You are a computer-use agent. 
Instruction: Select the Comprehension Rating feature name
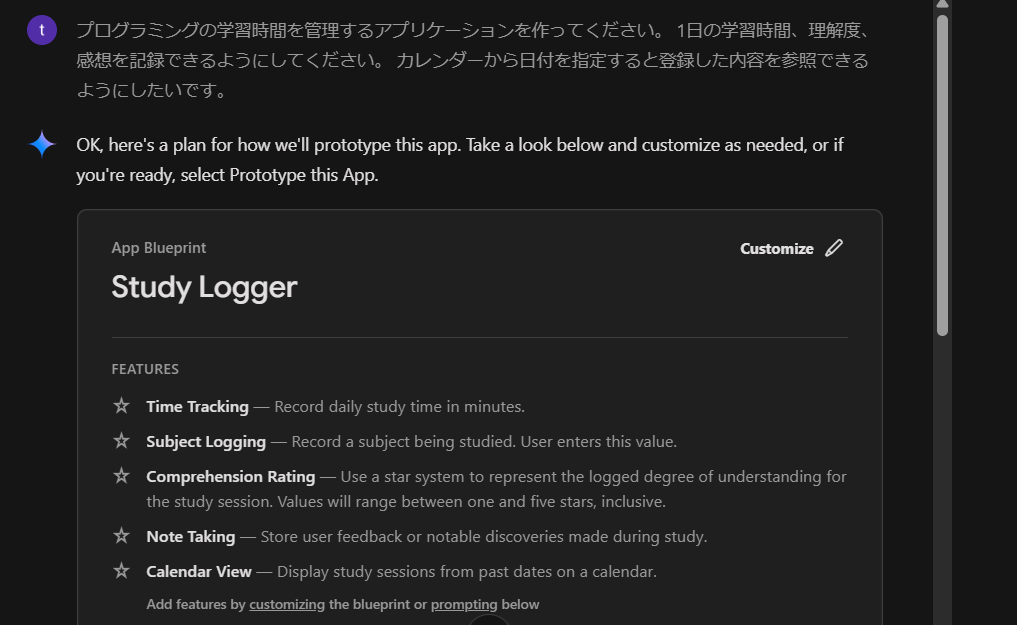click(230, 476)
